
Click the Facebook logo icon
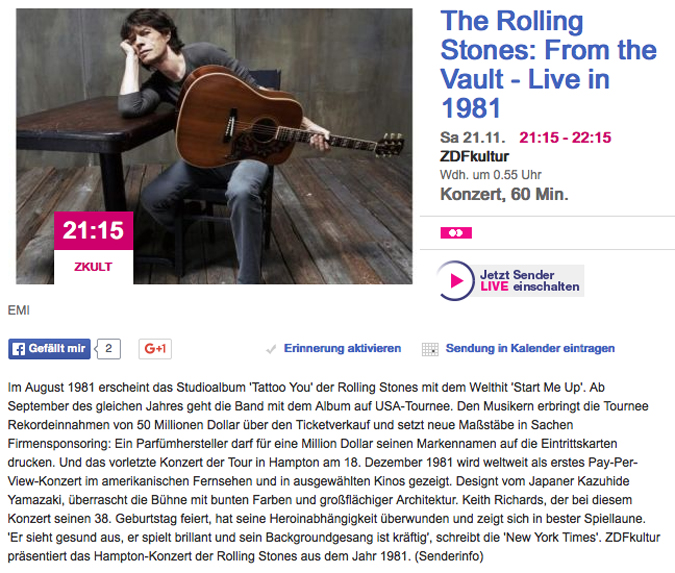point(19,349)
